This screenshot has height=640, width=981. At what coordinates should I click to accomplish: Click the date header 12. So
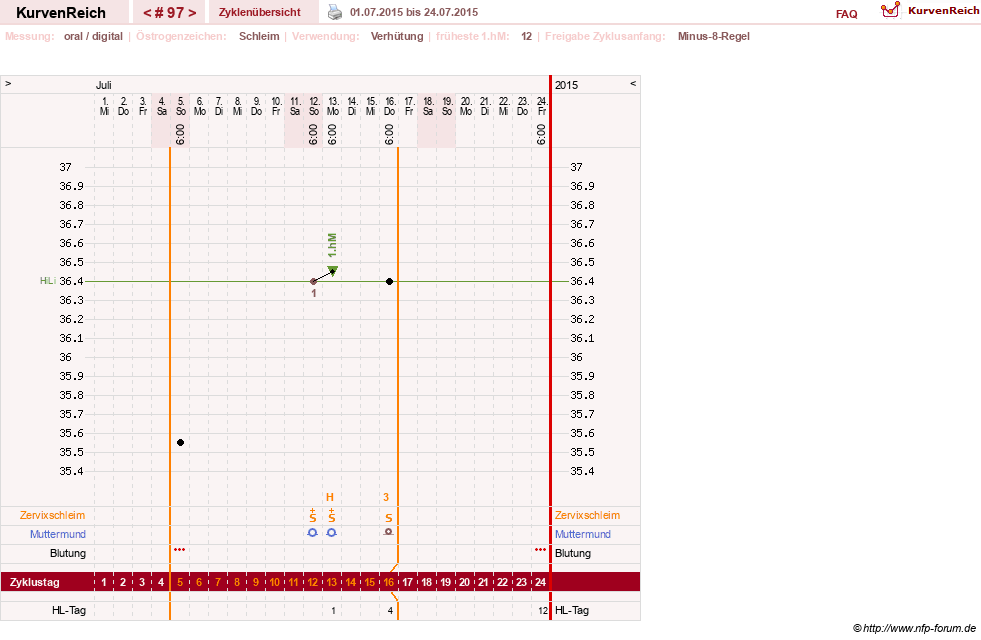(314, 106)
